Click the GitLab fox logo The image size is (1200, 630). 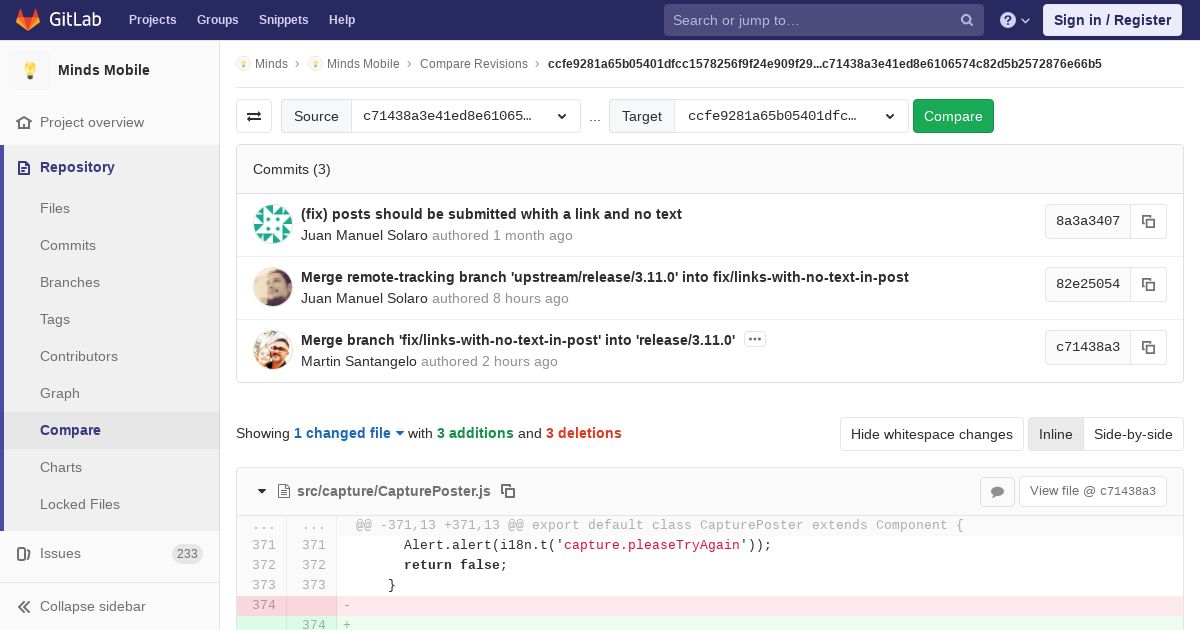(28, 19)
